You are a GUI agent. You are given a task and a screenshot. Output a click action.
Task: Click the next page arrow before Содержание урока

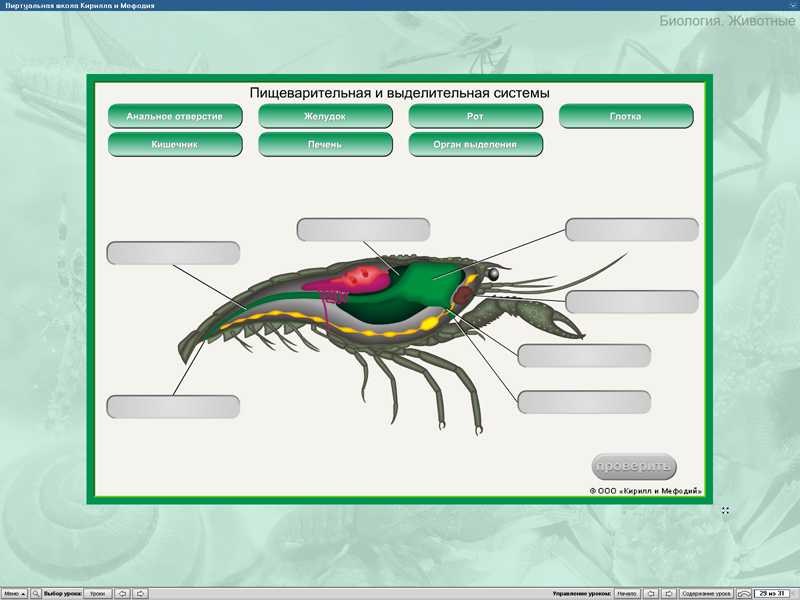(669, 593)
